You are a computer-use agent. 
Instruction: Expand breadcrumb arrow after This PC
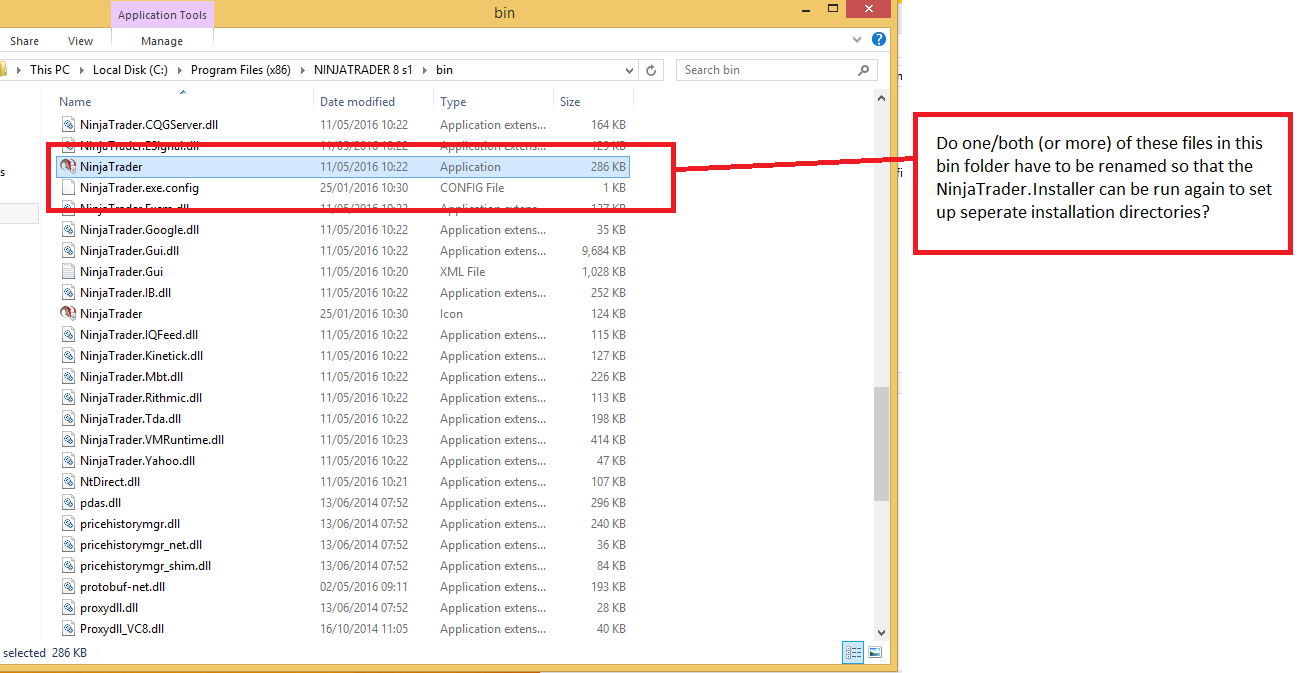coord(81,70)
